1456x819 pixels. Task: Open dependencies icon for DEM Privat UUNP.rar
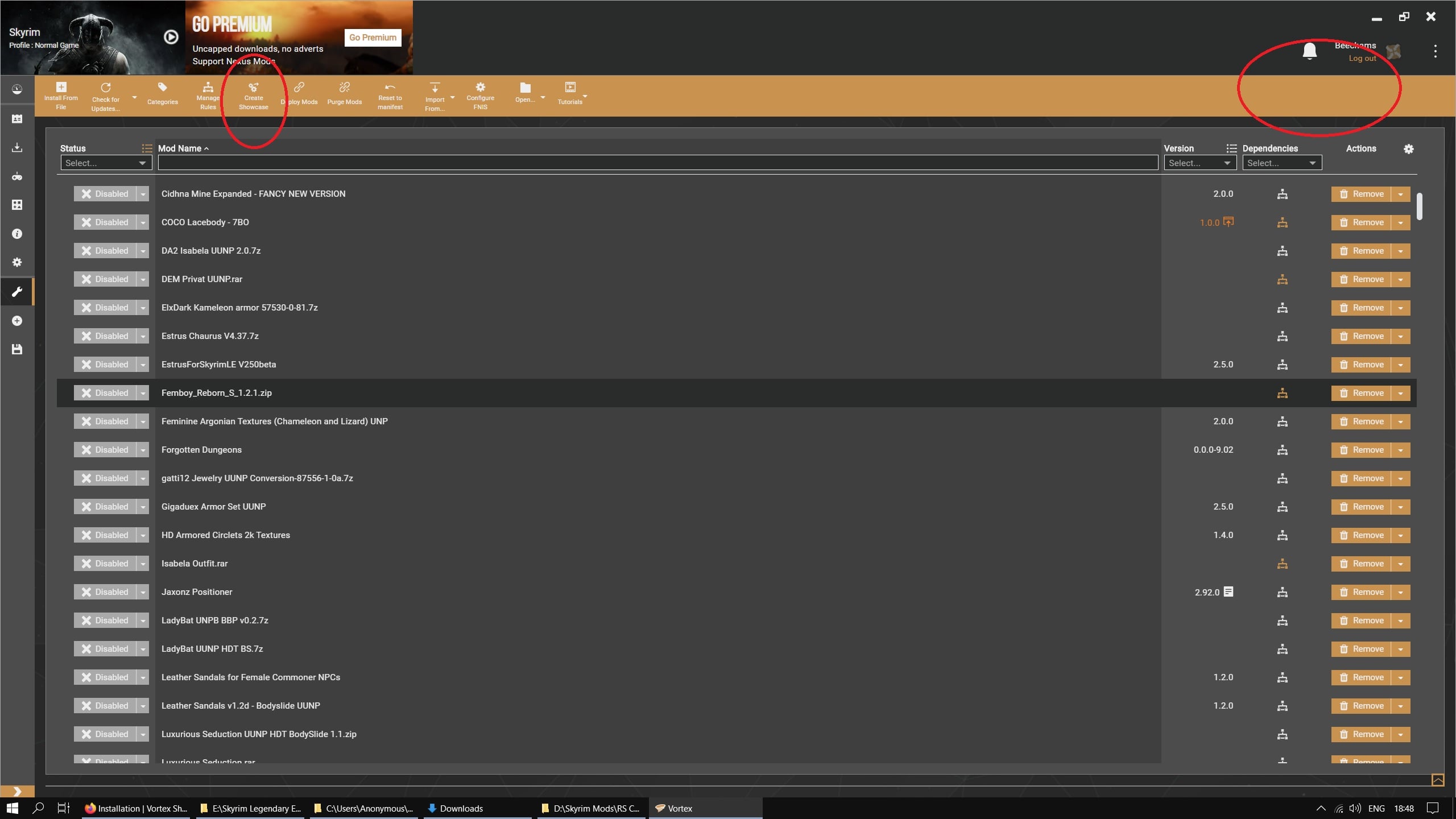click(x=1282, y=279)
